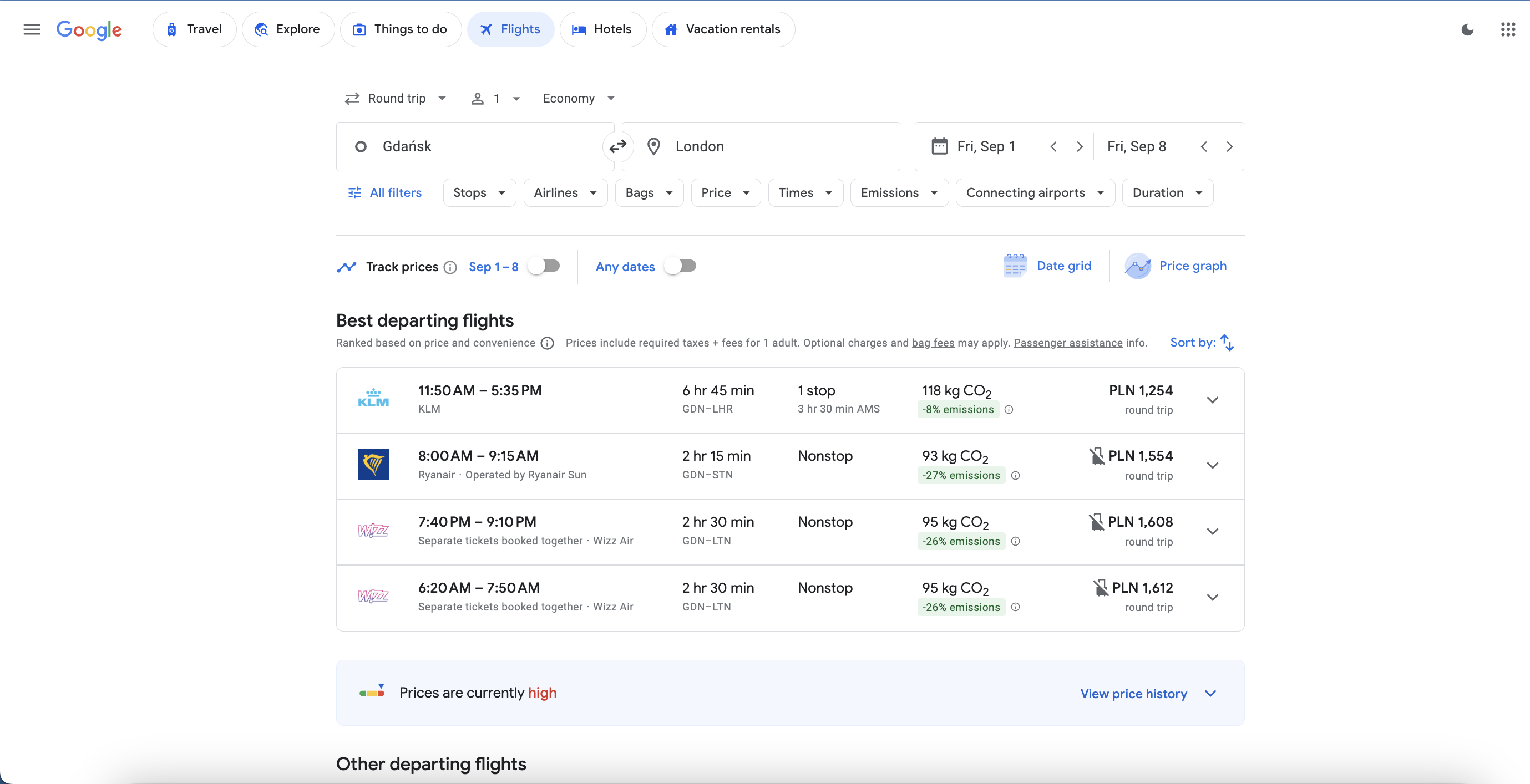Open All filters

[x=385, y=192]
